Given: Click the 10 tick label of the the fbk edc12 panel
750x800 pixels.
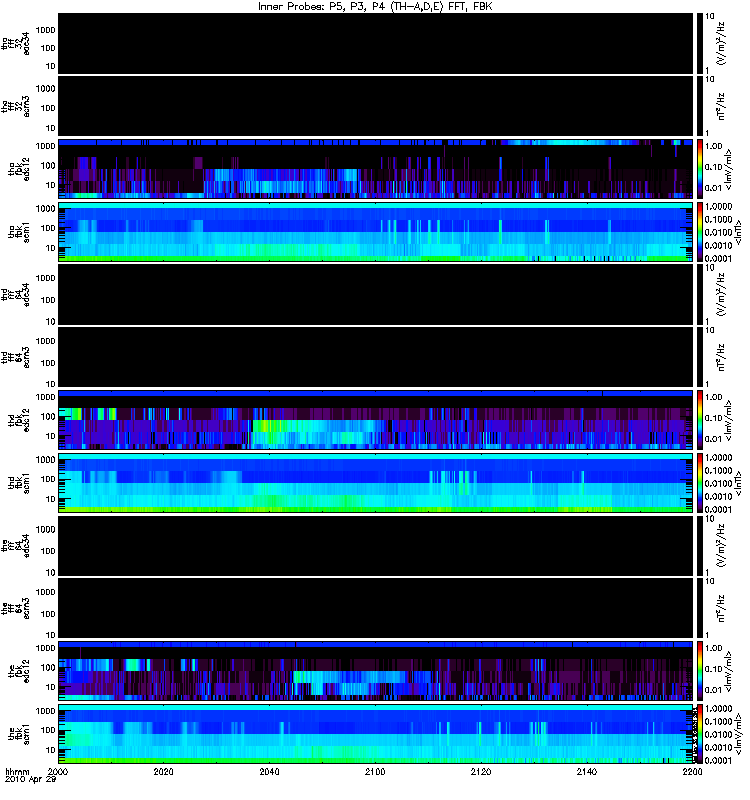Looking at the screenshot, I should pyautogui.click(x=51, y=687).
